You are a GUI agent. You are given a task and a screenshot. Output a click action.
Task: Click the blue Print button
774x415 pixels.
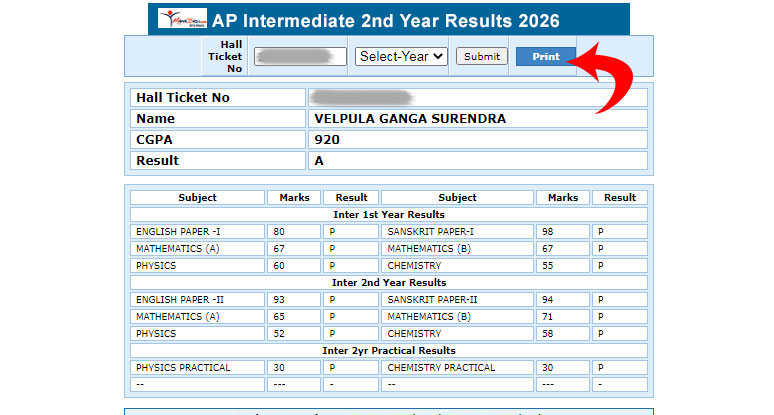(545, 57)
